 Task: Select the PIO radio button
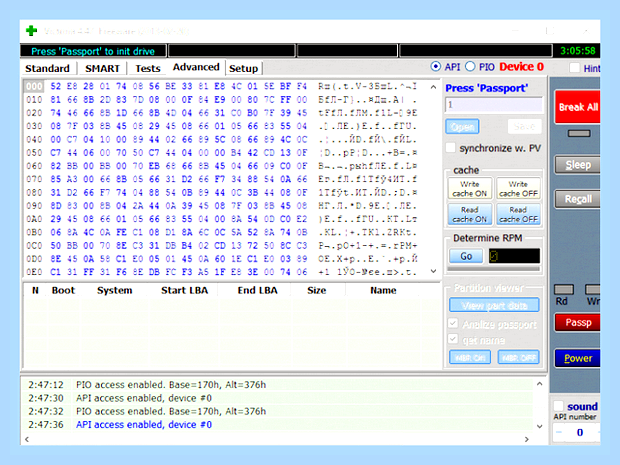point(470,66)
